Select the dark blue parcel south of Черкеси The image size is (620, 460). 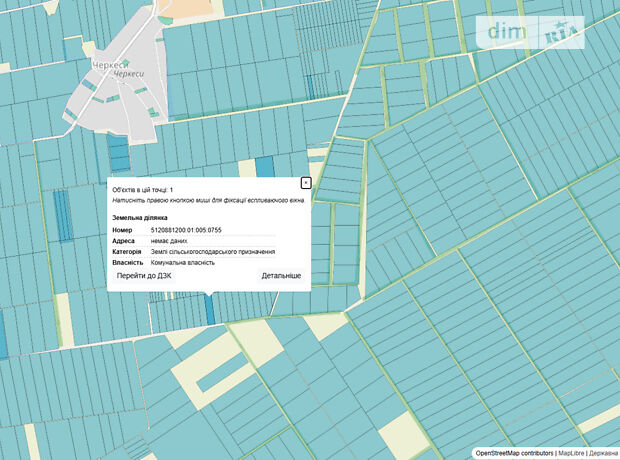tap(118, 153)
